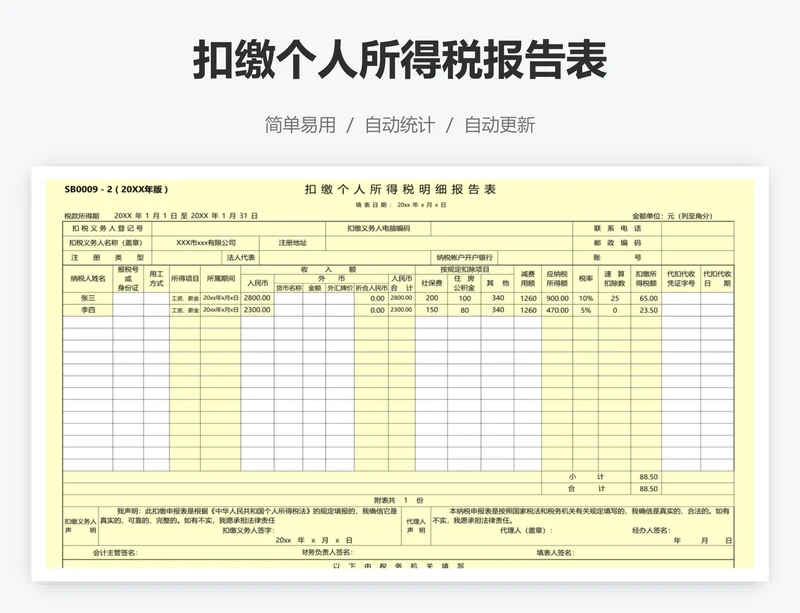Select the '货币名称' column header
Viewport: 800px width, 613px height.
click(x=288, y=288)
